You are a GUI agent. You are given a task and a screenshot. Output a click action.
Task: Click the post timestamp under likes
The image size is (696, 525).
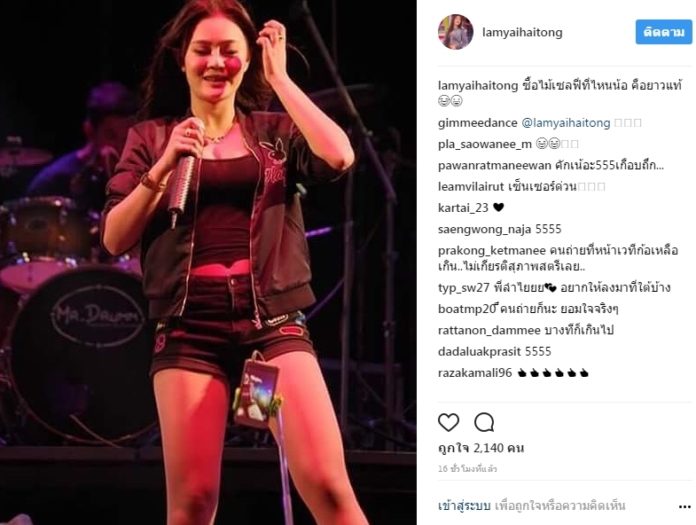pyautogui.click(x=467, y=469)
